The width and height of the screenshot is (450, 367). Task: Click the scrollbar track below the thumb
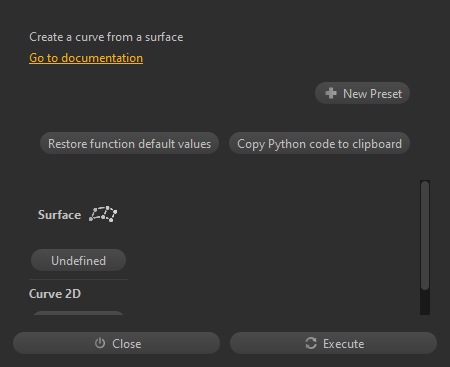click(x=425, y=302)
